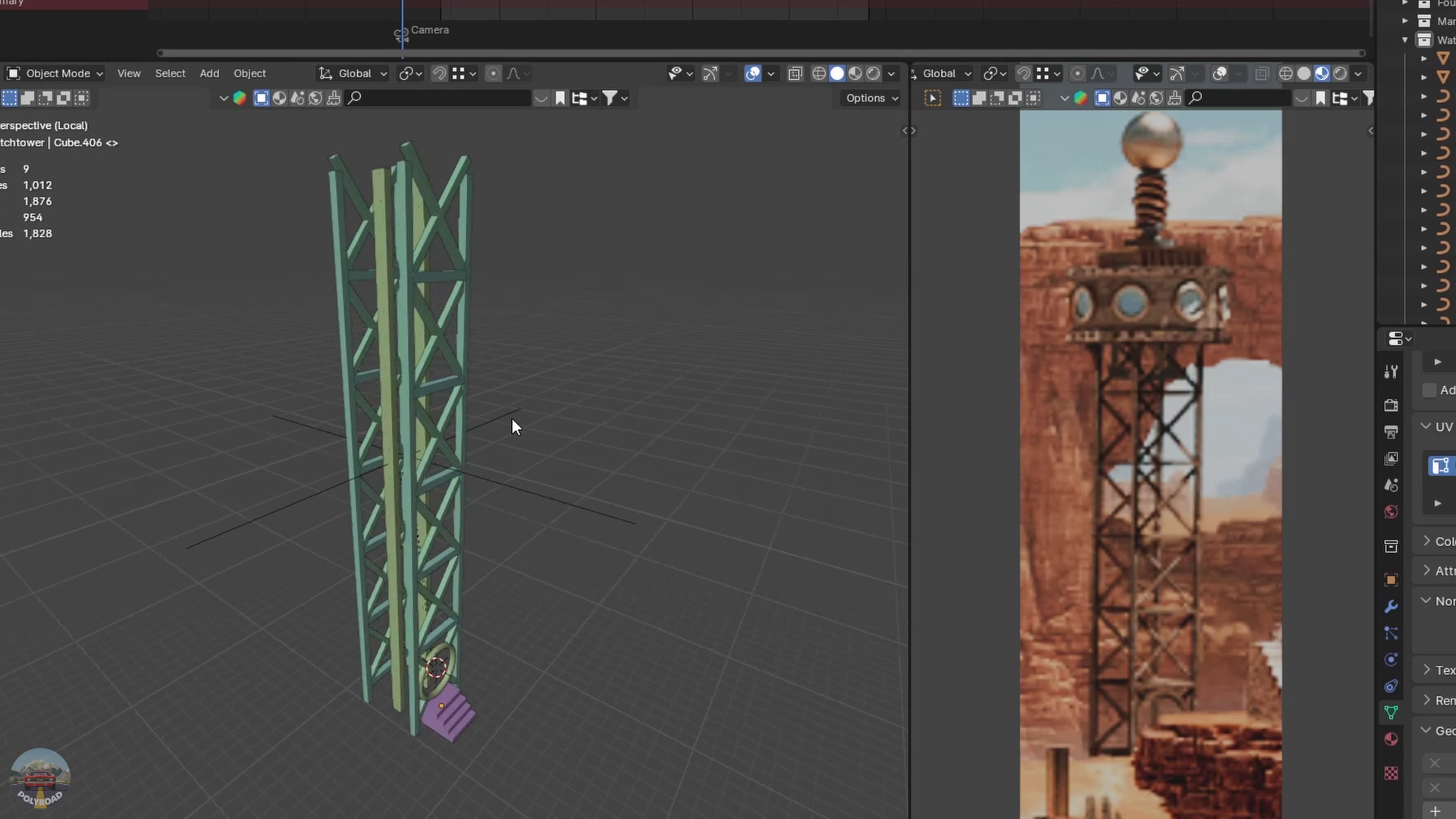Open the Material properties tab
Viewport: 1456px width, 819px height.
point(1391,739)
